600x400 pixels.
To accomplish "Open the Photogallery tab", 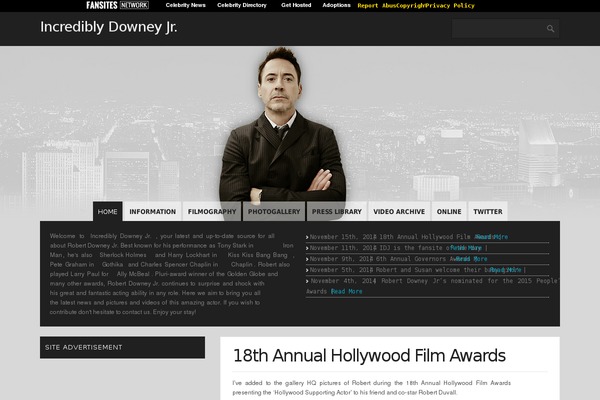I will (274, 211).
